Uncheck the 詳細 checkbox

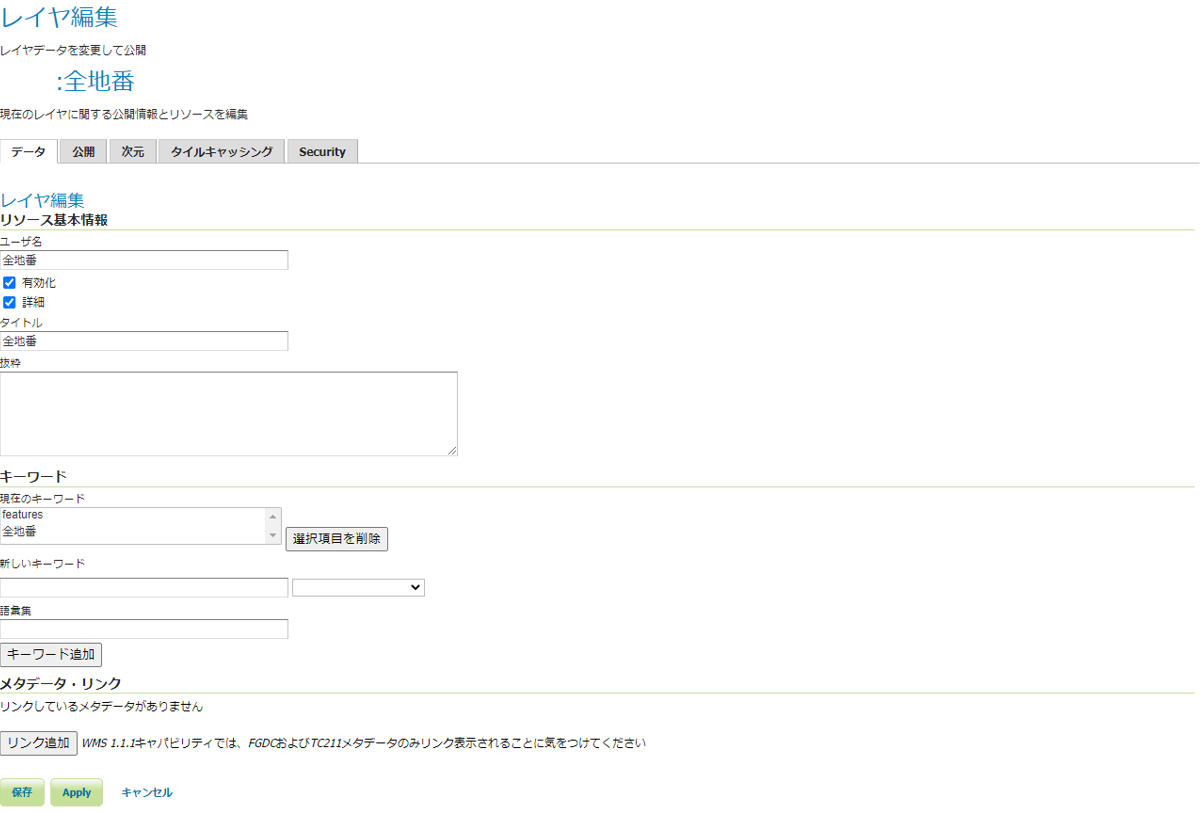click(10, 302)
